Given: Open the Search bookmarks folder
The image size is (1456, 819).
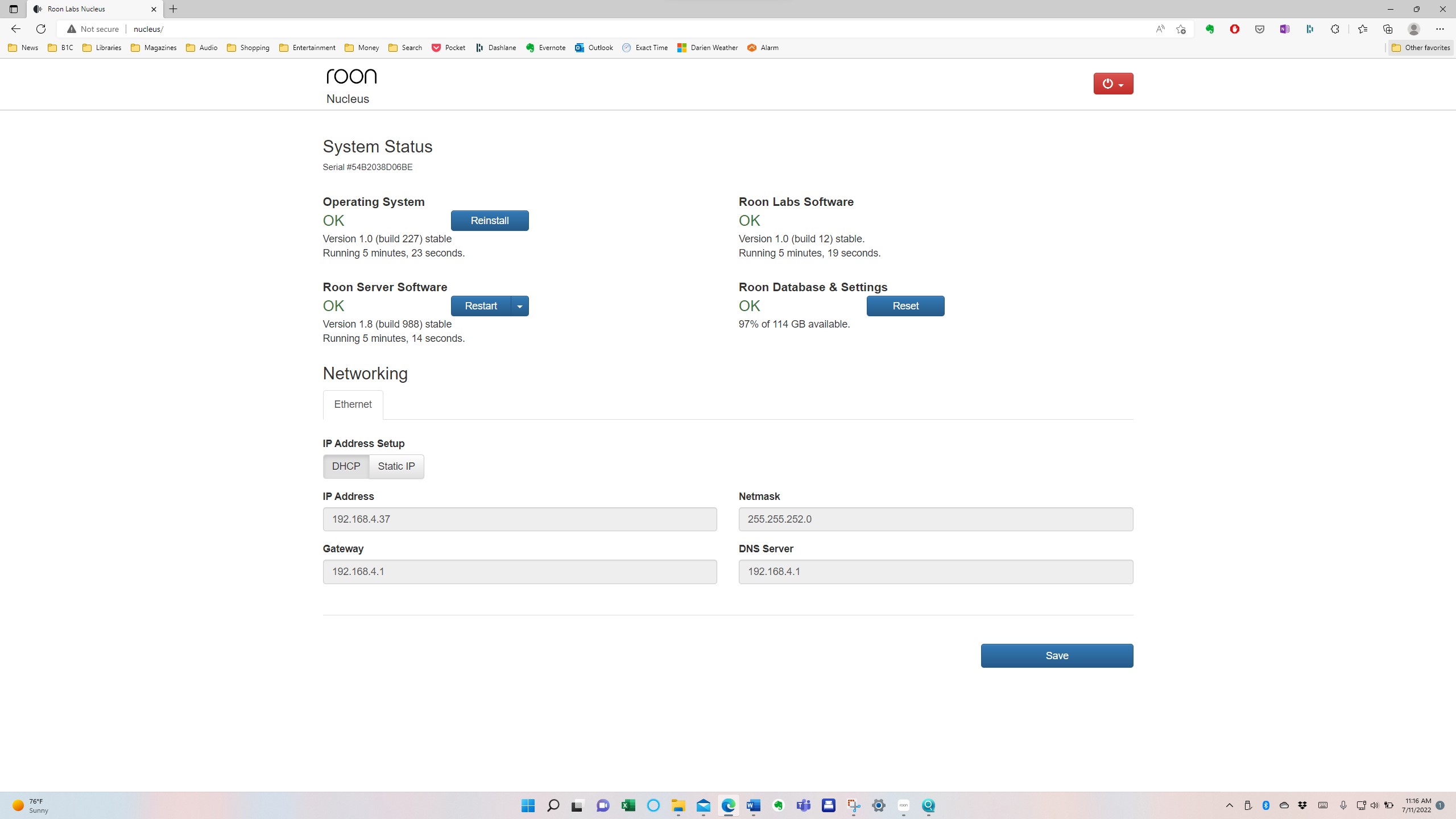Looking at the screenshot, I should [406, 48].
